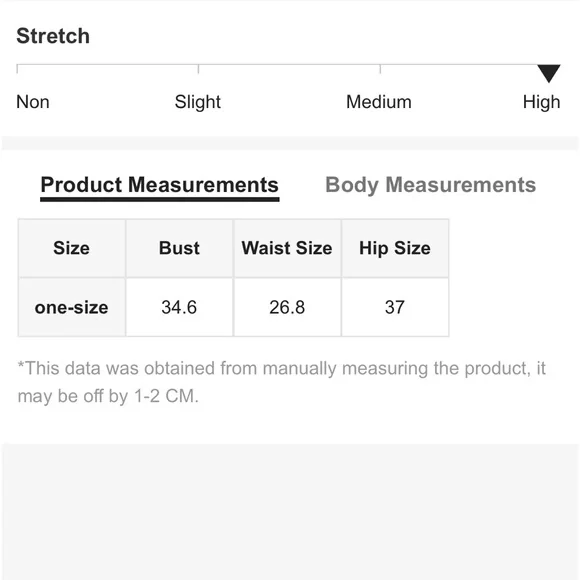Click the Hip Size column header

[x=395, y=248]
